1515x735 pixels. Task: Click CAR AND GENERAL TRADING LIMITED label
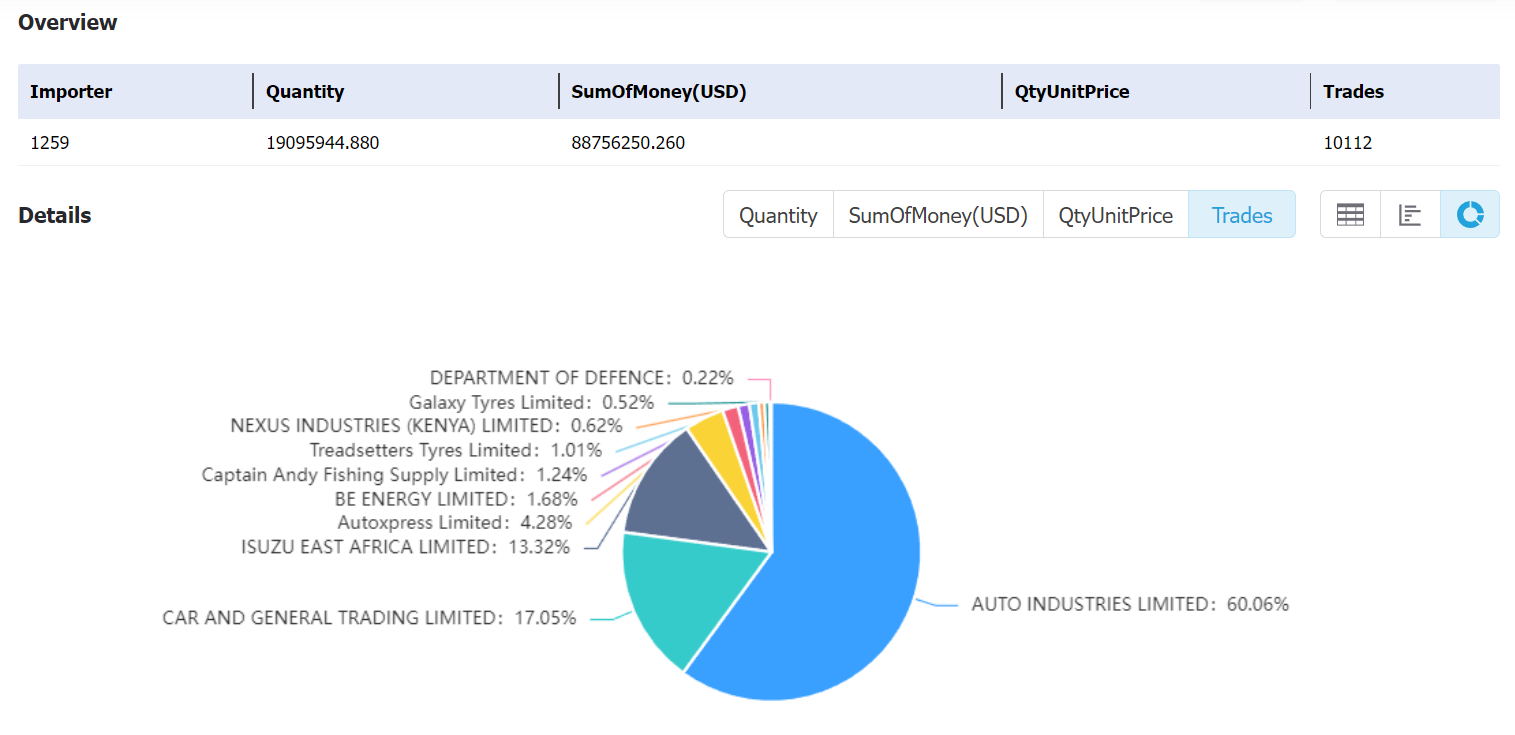(369, 618)
